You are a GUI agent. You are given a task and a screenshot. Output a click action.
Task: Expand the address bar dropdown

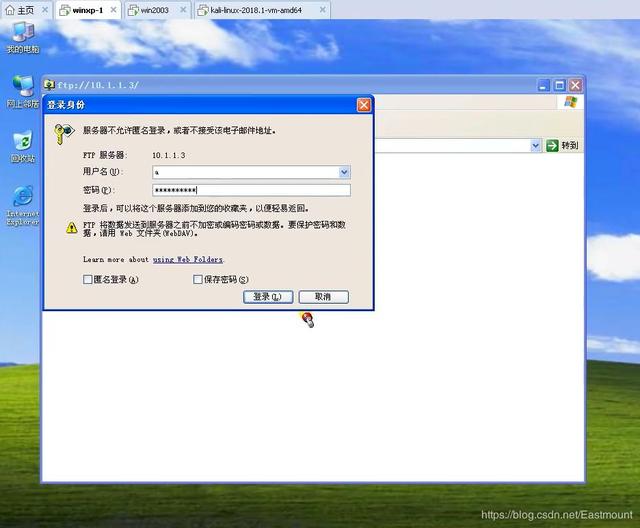click(536, 145)
